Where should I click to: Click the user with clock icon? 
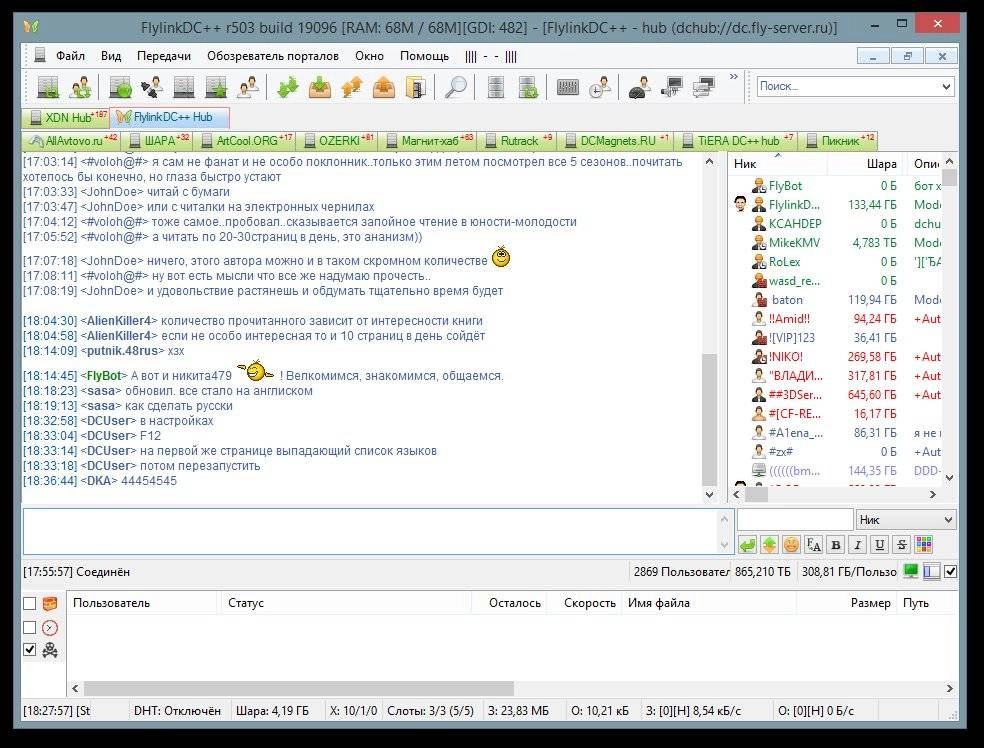[601, 87]
